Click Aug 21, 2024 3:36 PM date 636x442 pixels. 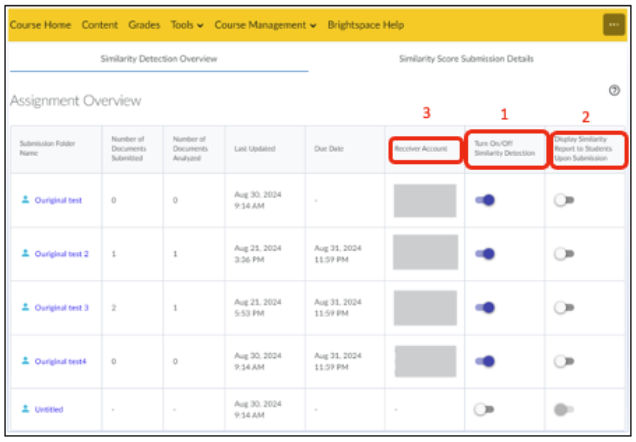click(258, 254)
